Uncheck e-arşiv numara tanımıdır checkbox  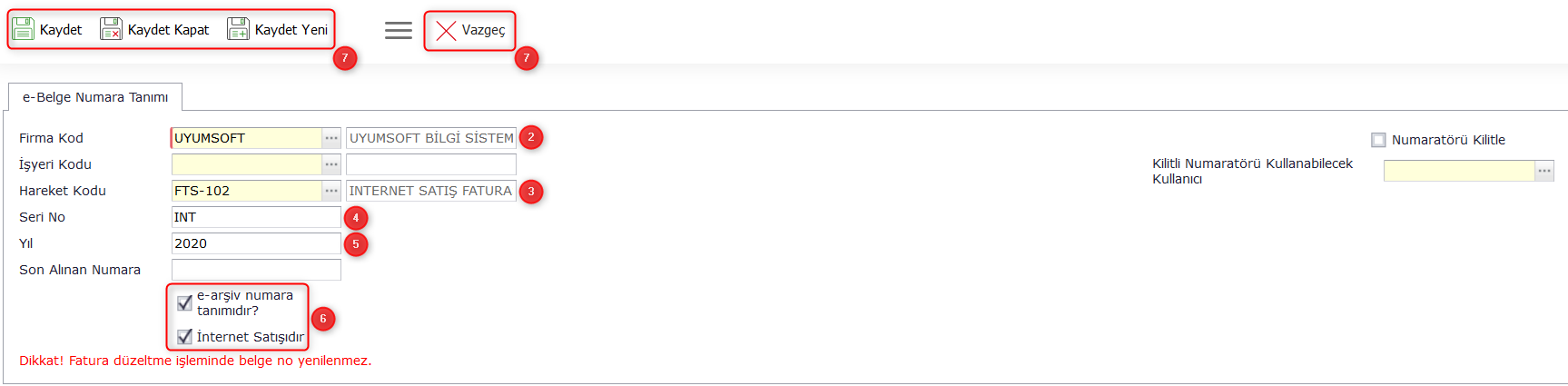(184, 302)
